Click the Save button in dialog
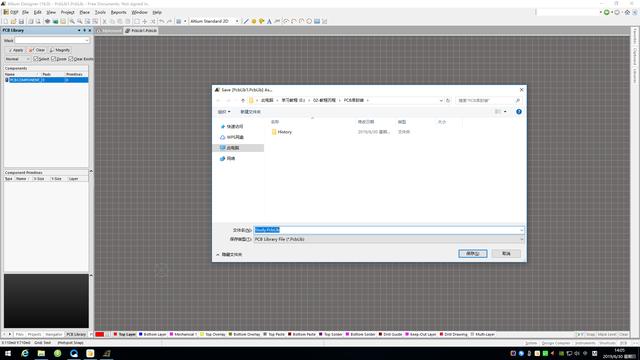The height and width of the screenshot is (360, 640). tap(473, 253)
